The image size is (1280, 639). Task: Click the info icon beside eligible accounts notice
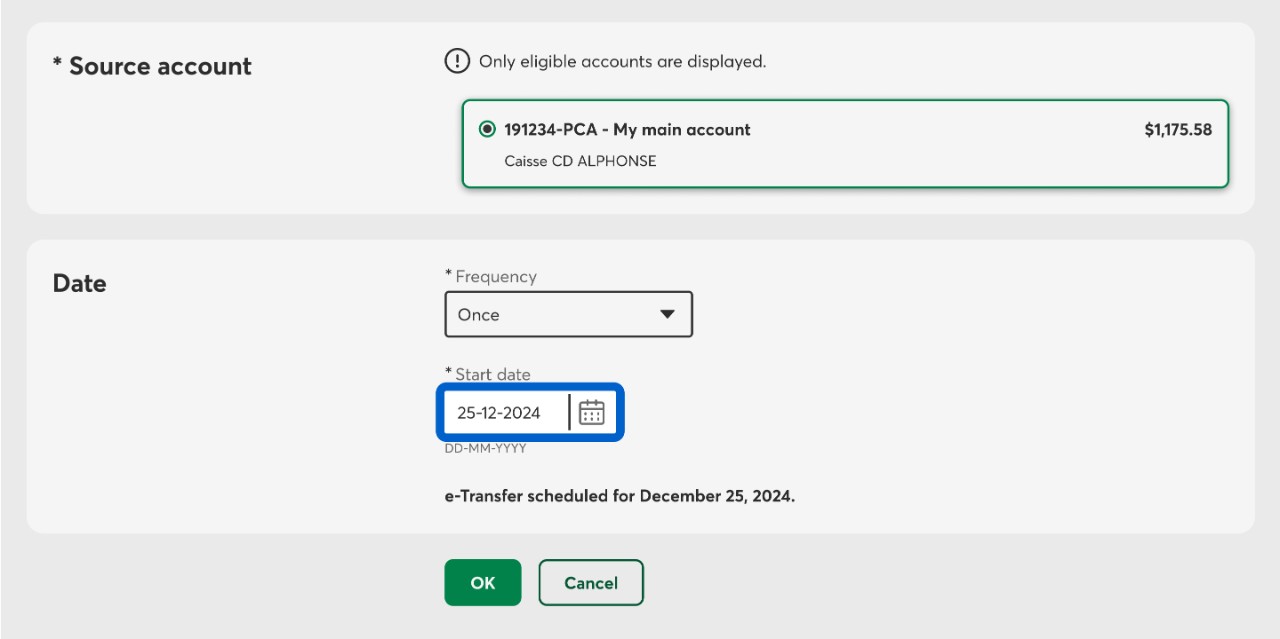[x=456, y=62]
